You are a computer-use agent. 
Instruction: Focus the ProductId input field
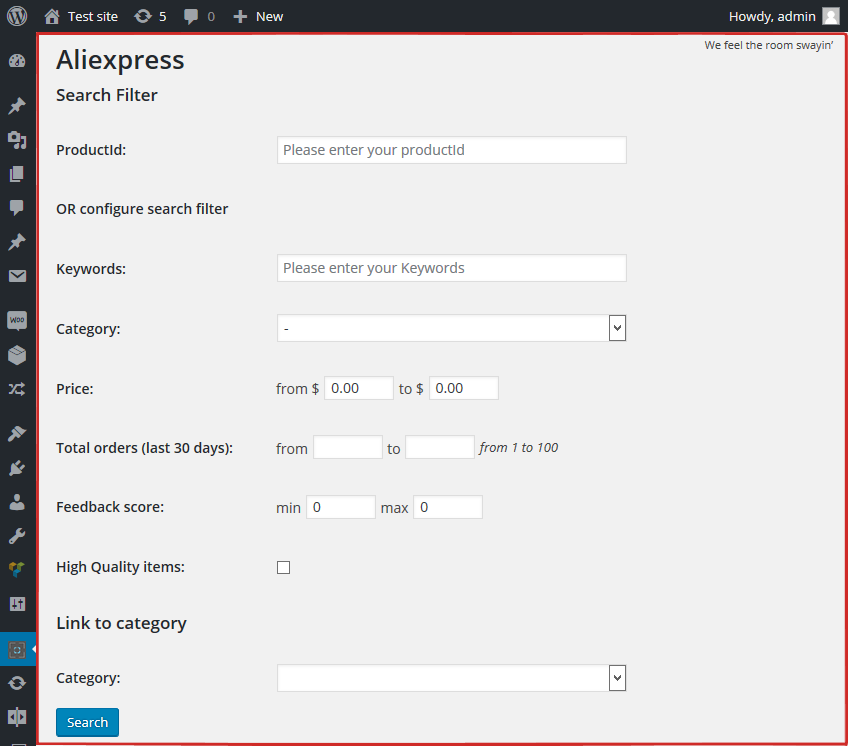[x=452, y=150]
